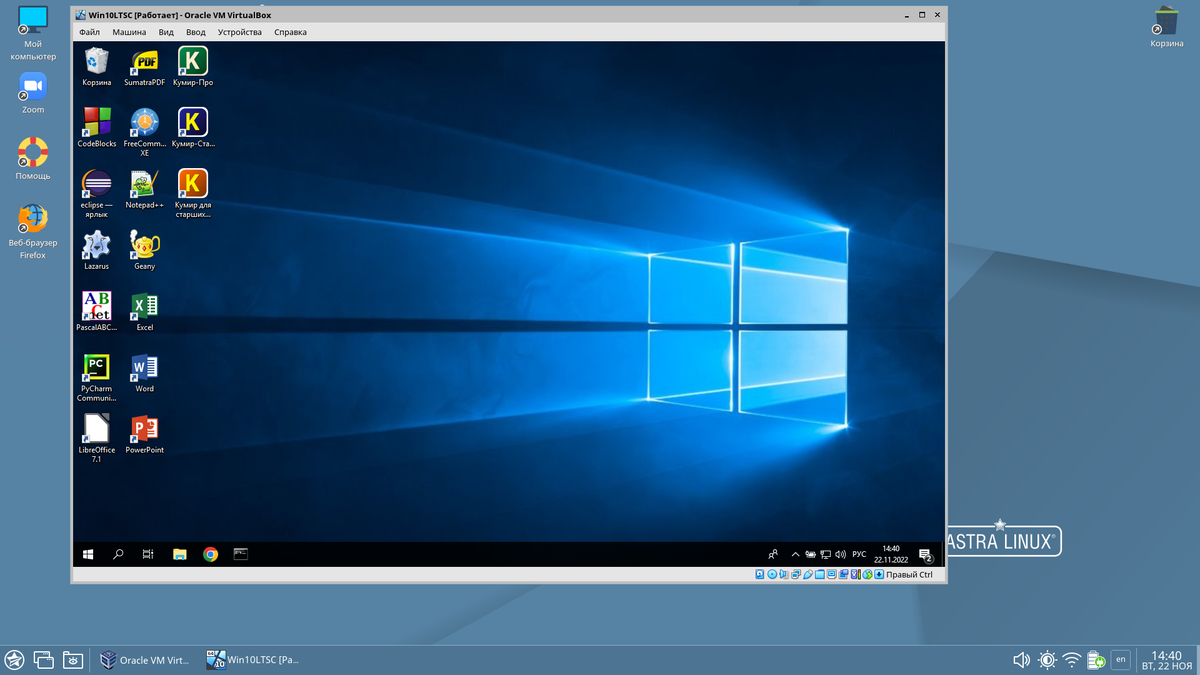Select the eclipse shortcut icon

coord(97,193)
